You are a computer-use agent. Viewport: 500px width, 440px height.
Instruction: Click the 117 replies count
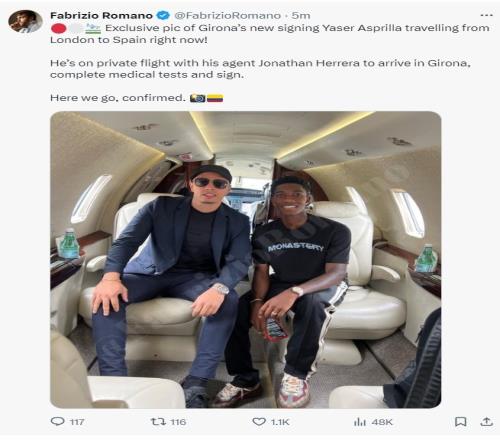(x=77, y=422)
